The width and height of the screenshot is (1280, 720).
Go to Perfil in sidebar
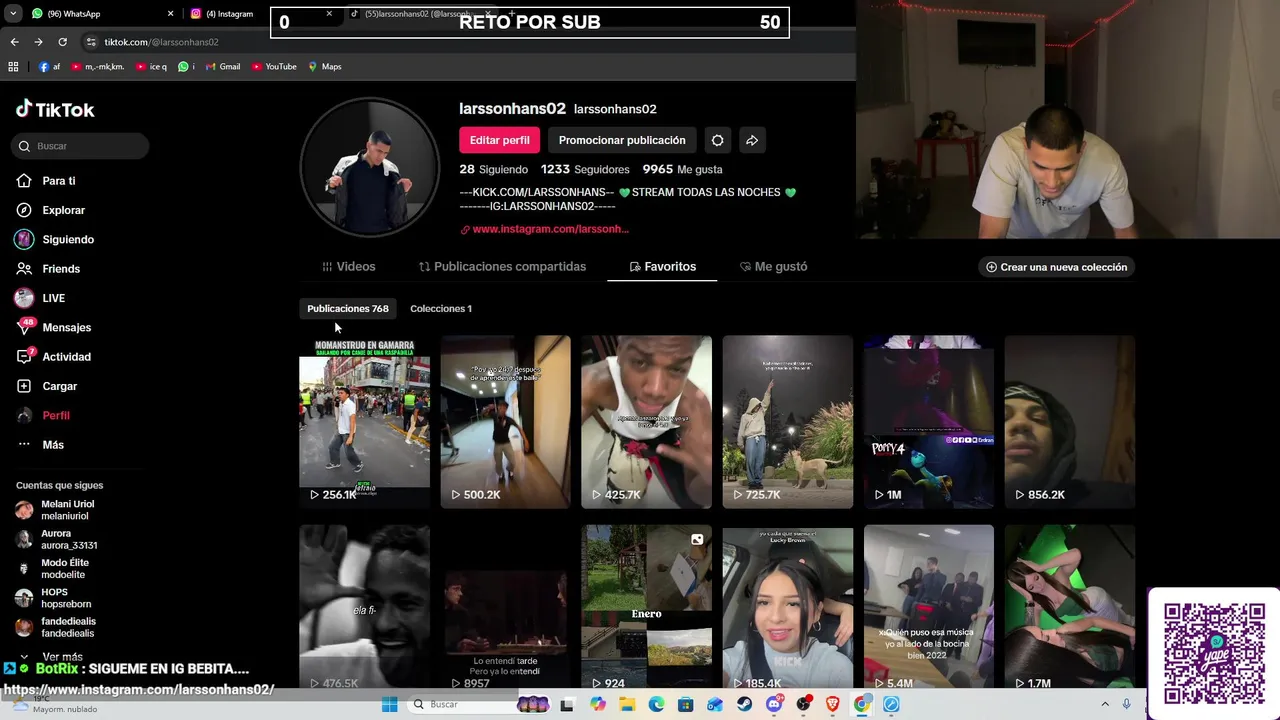(43, 415)
